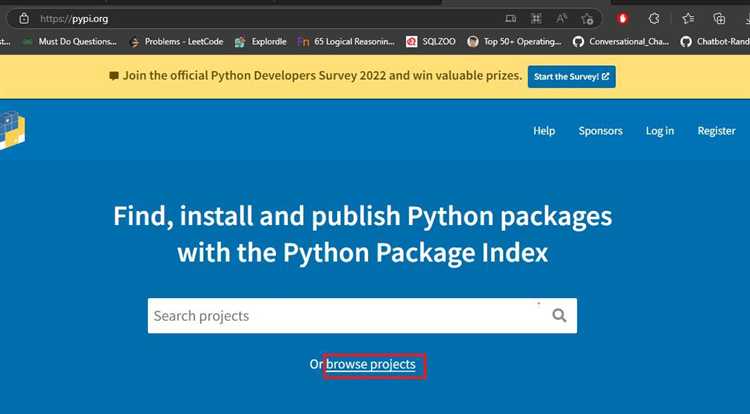Viewport: 750px width, 414px height.
Task: Click the PyPI logo
Action: (x=12, y=130)
